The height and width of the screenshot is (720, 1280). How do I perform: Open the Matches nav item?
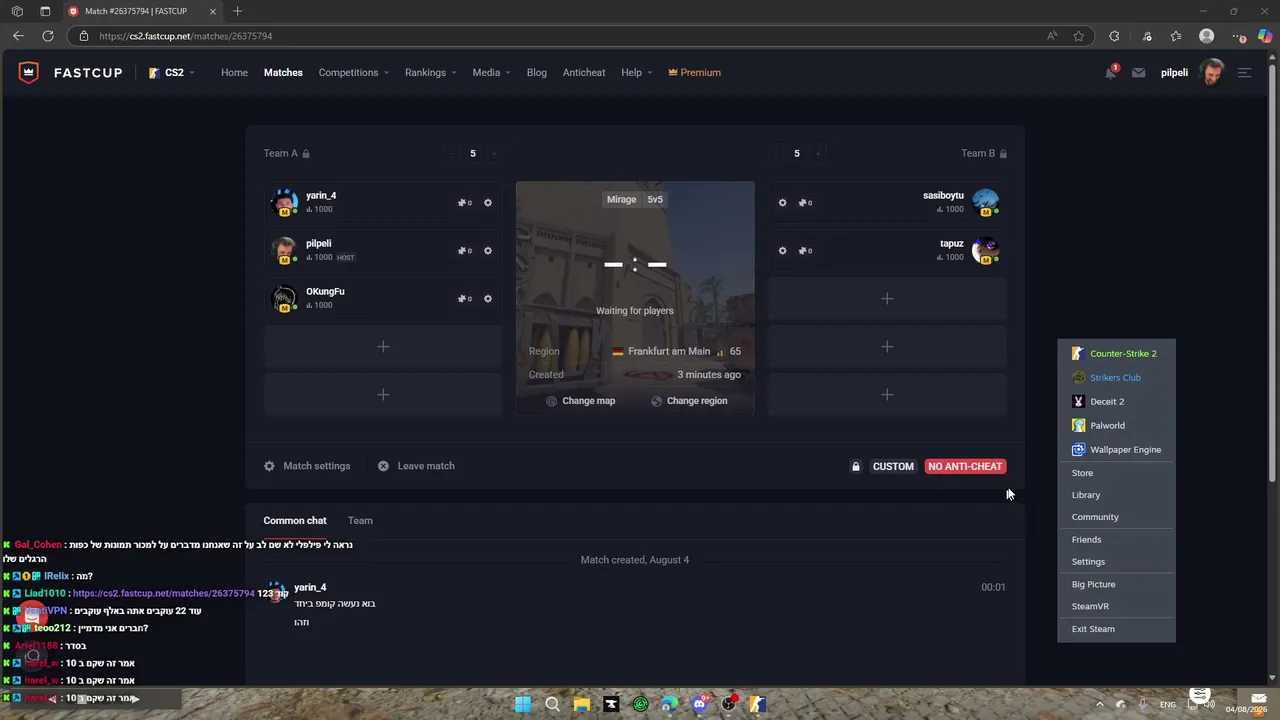[x=283, y=73]
